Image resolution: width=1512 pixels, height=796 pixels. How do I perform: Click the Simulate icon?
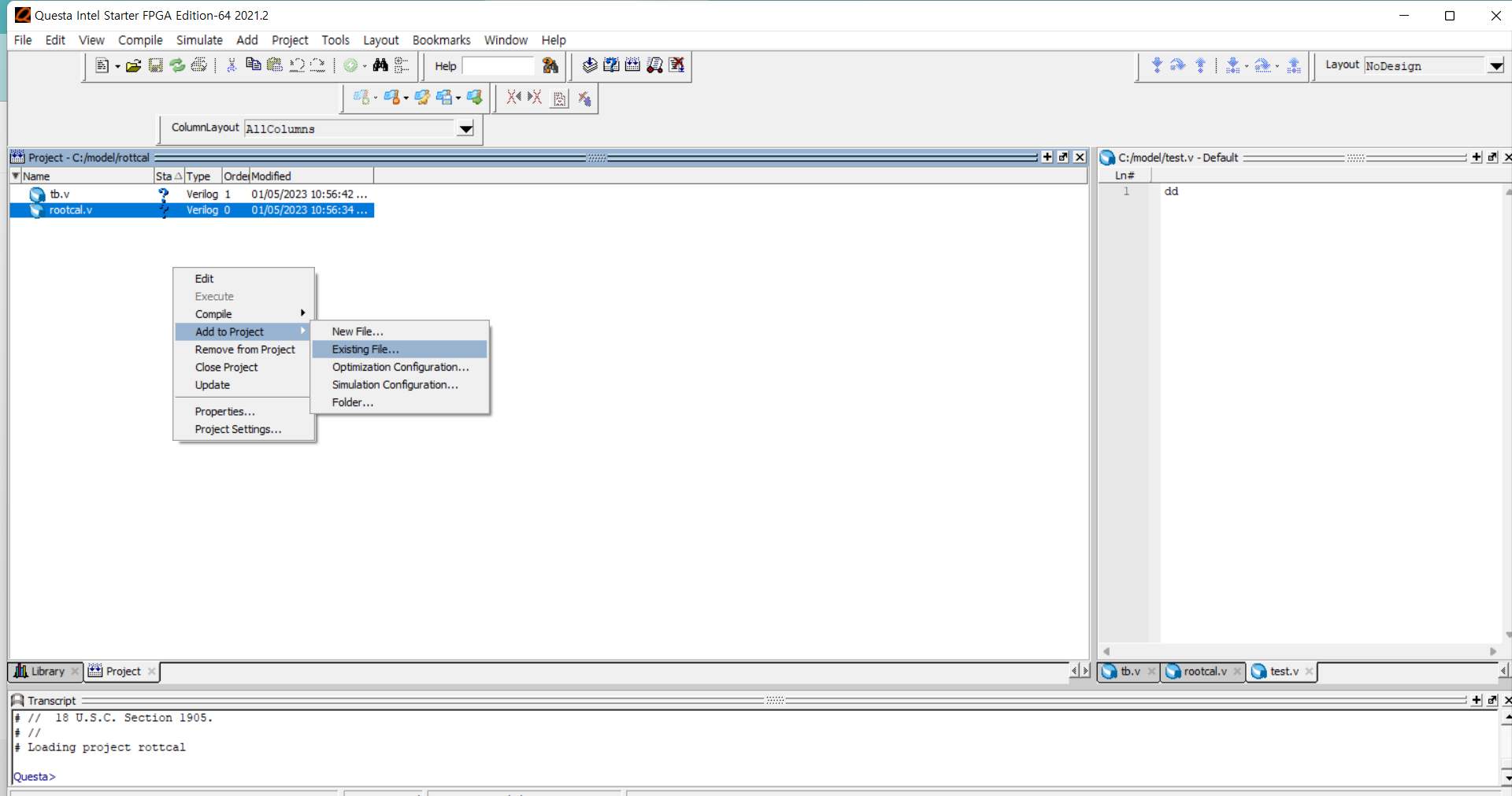[x=654, y=65]
